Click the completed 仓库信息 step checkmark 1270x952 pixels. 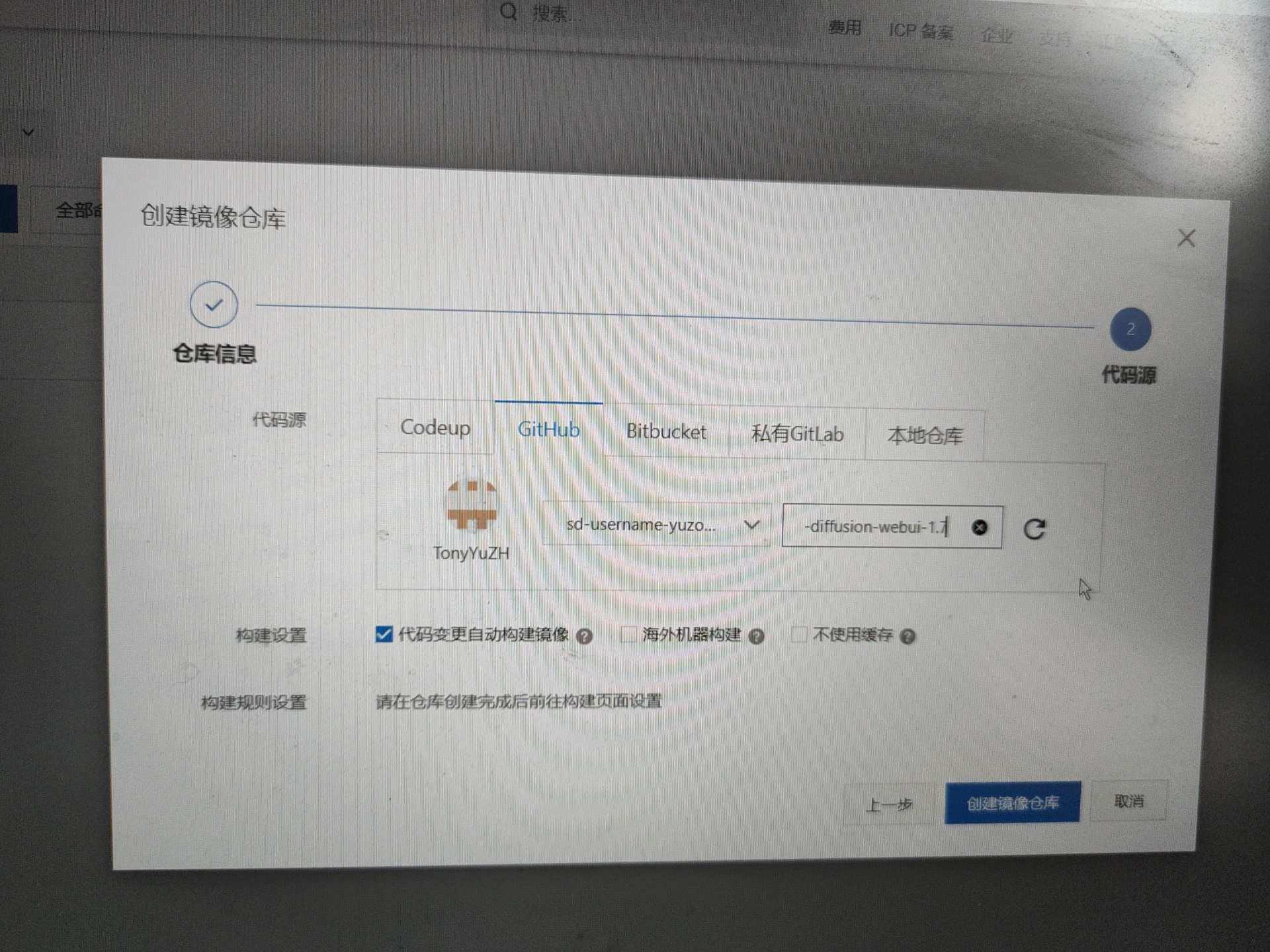point(214,305)
